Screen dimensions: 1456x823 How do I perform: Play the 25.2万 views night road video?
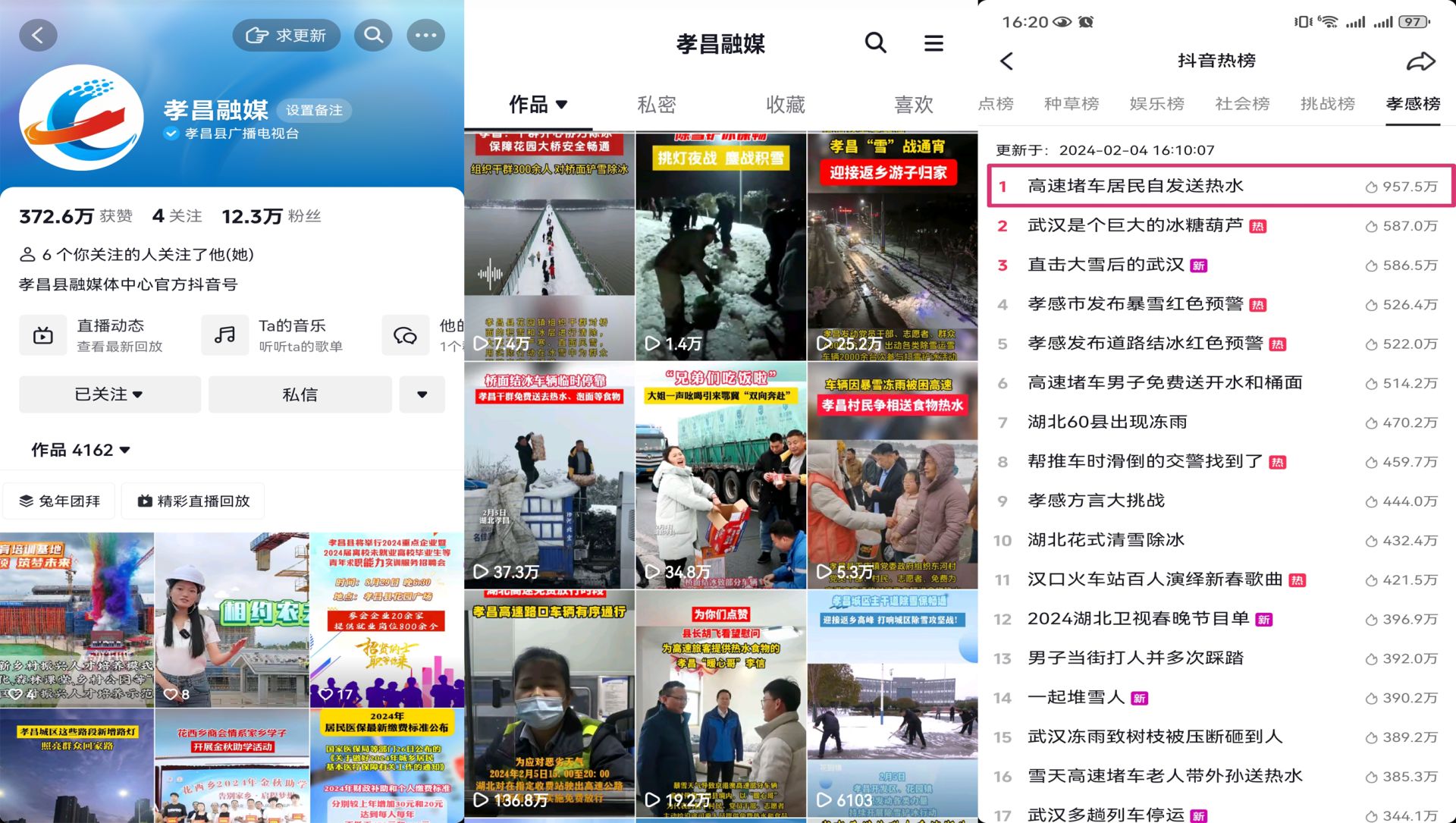pos(893,246)
